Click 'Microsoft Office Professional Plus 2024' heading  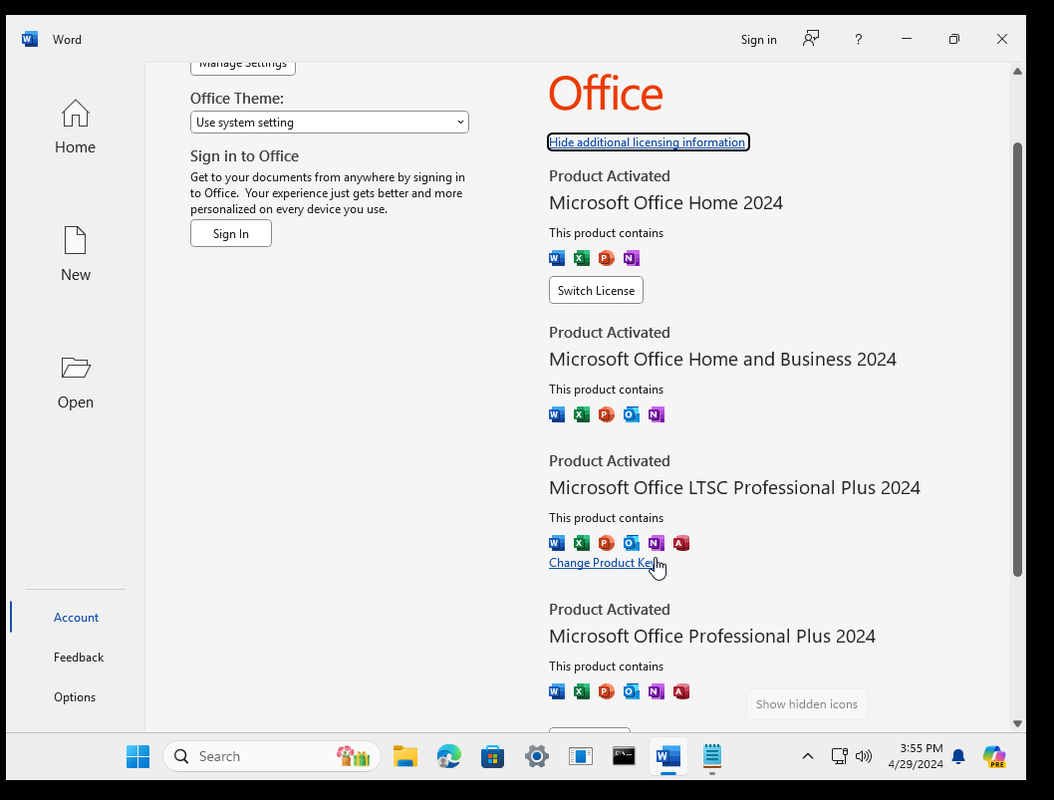point(712,636)
